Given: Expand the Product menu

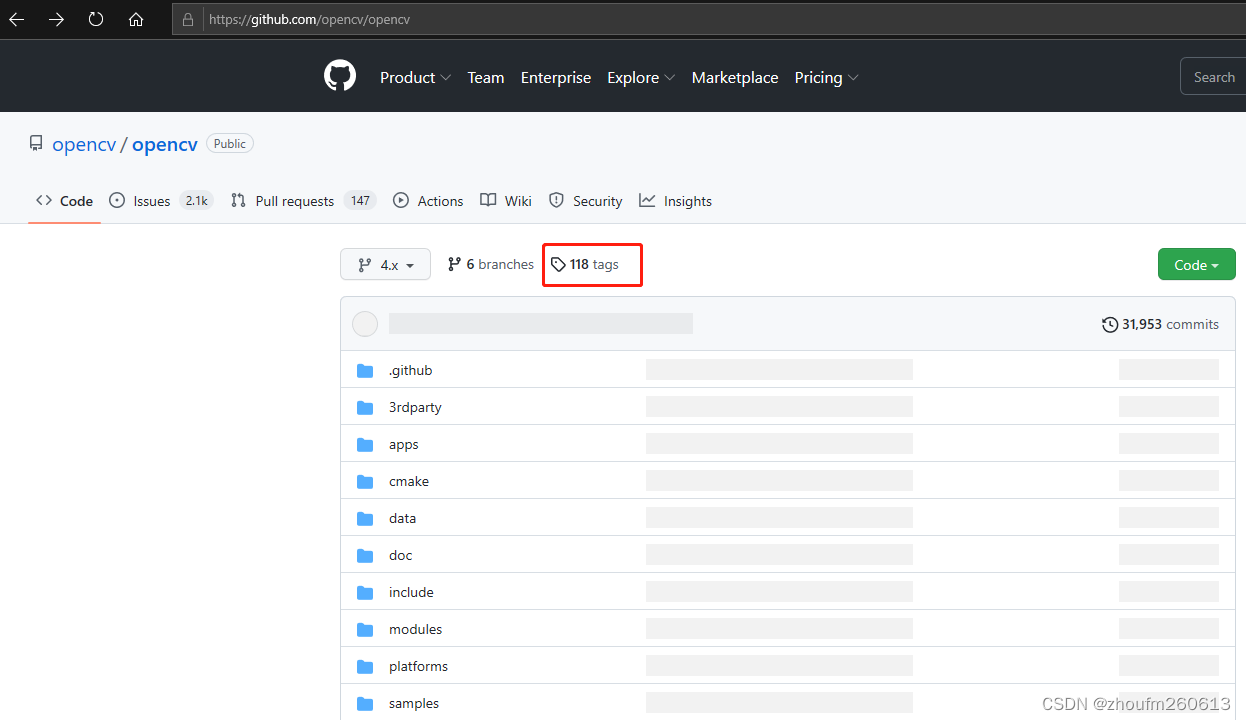Looking at the screenshot, I should click(x=415, y=77).
